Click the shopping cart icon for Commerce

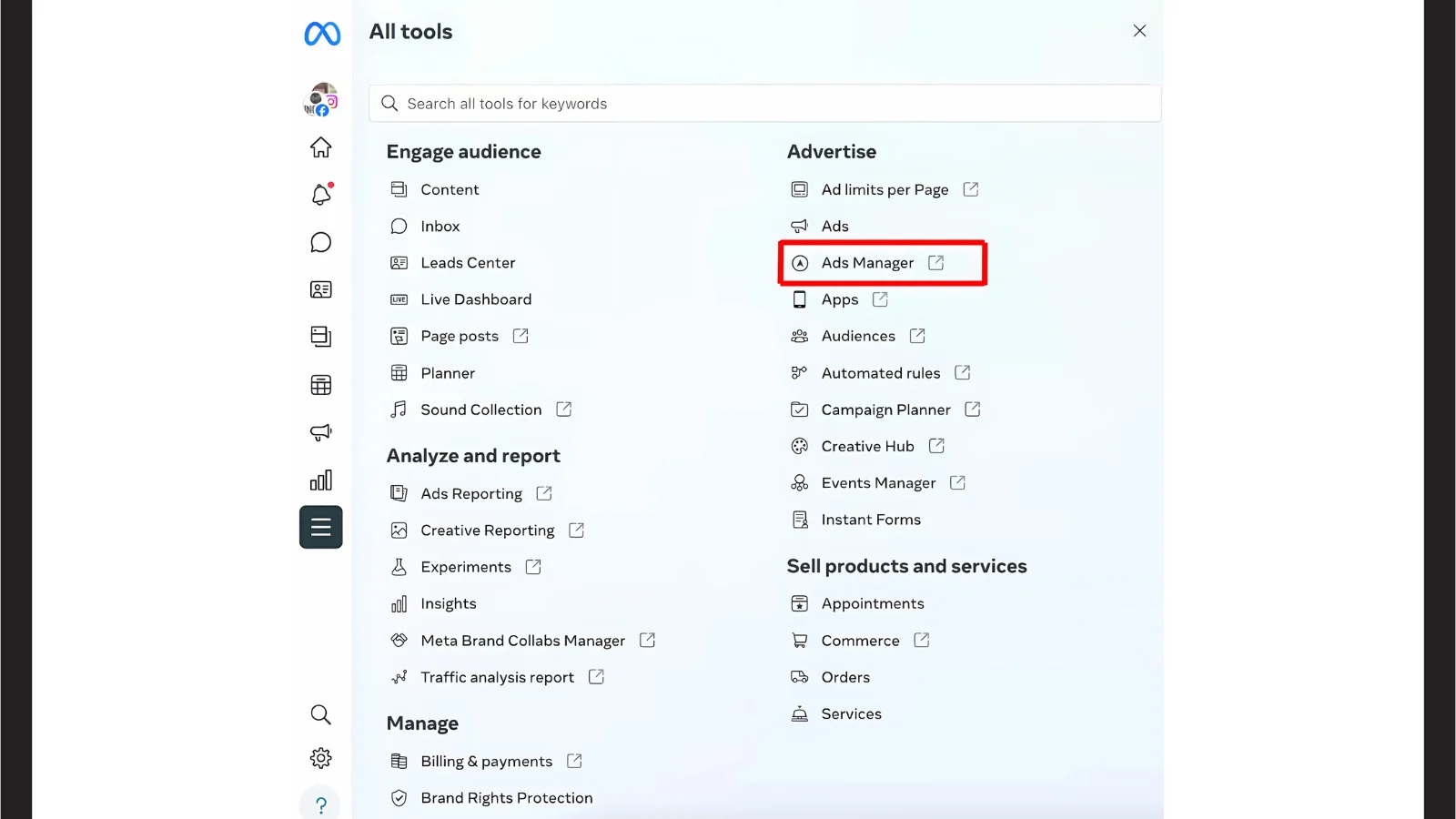[799, 641]
